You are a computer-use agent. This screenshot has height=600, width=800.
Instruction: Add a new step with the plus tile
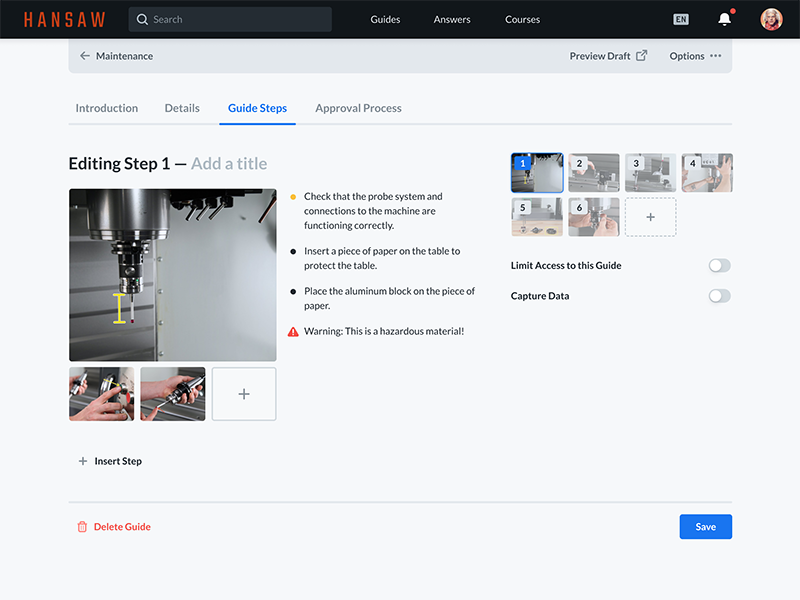650,216
